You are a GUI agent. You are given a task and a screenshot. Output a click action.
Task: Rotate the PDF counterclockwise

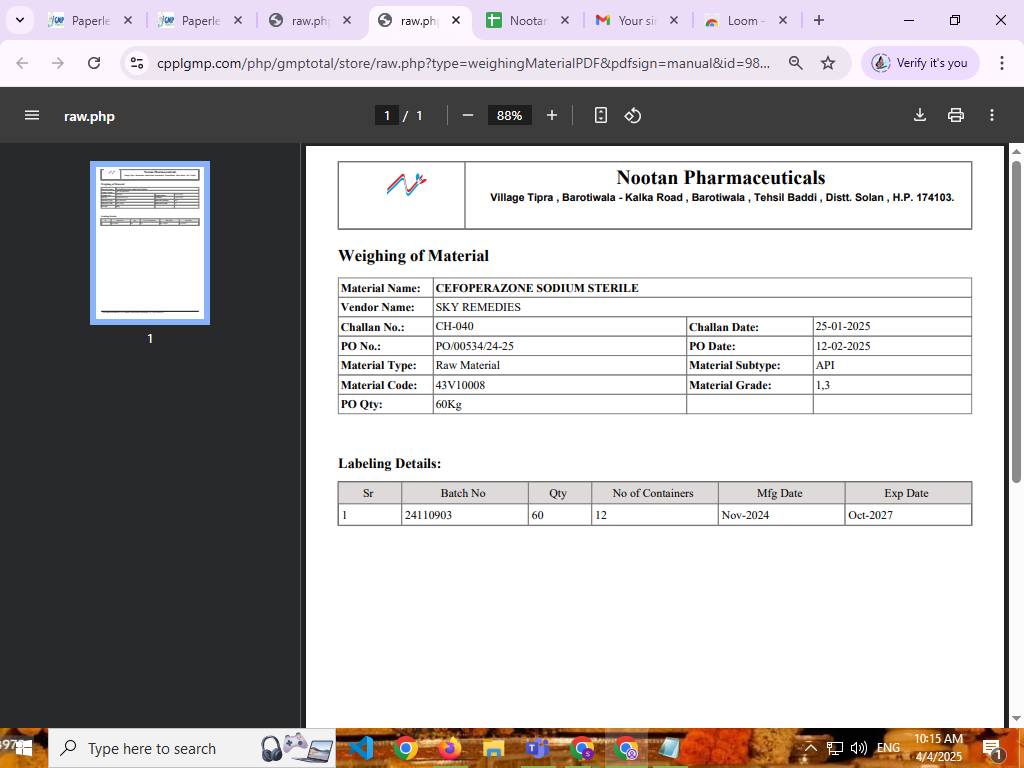coord(633,115)
